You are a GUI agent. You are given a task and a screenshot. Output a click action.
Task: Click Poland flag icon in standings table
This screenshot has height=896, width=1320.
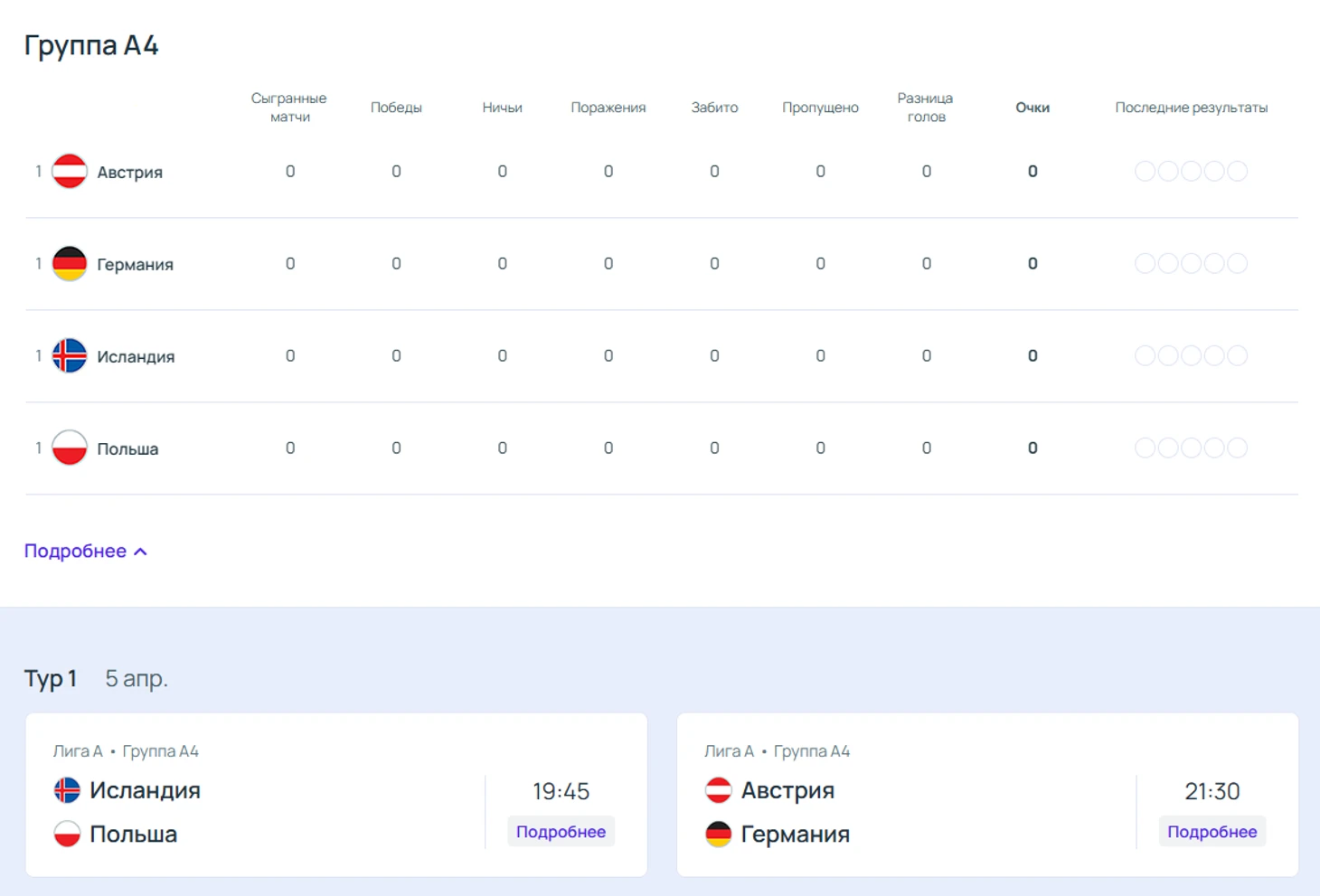[70, 448]
